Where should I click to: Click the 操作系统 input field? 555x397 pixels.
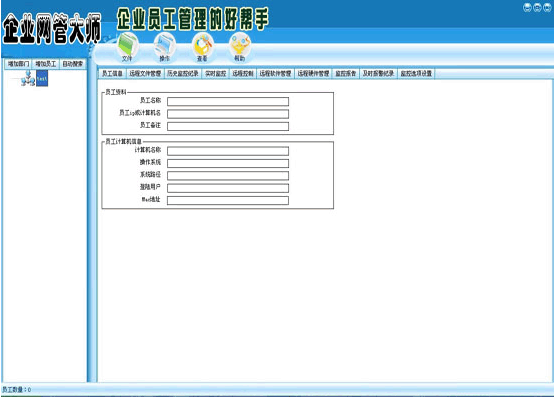click(228, 163)
